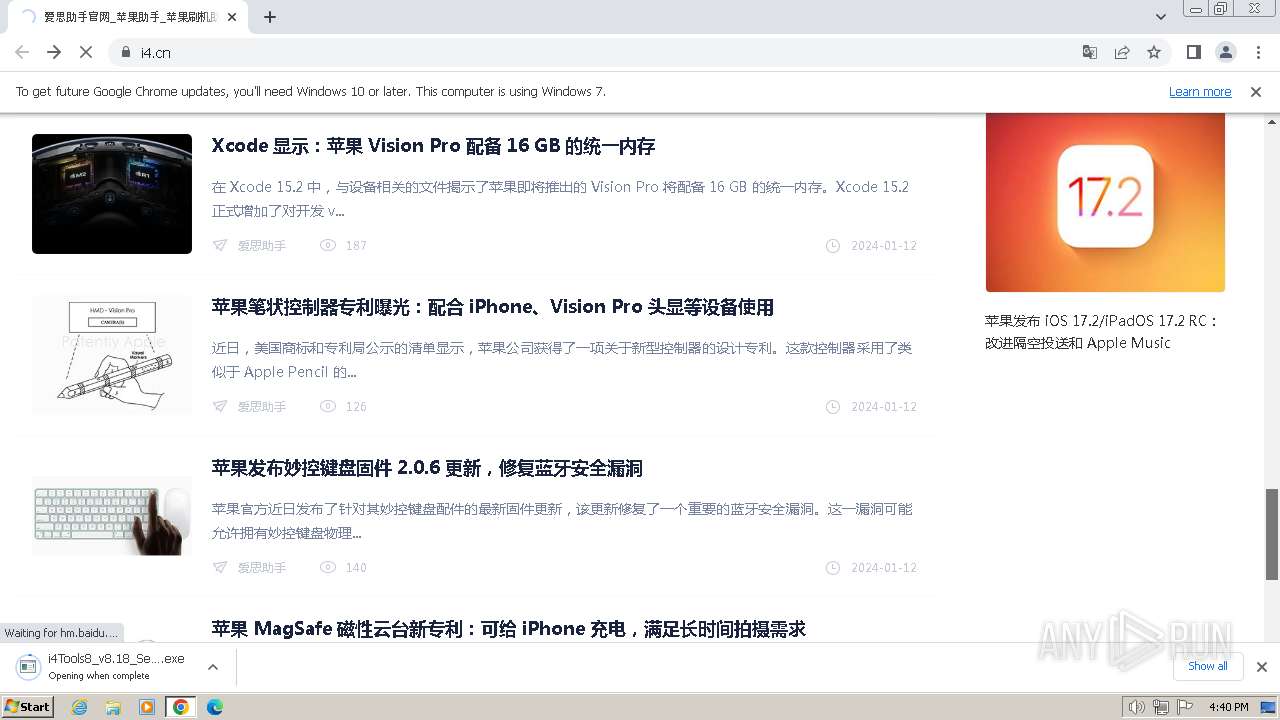Open 苹果发布妙控键盘固件 2.0.6 更新 article

pos(427,468)
